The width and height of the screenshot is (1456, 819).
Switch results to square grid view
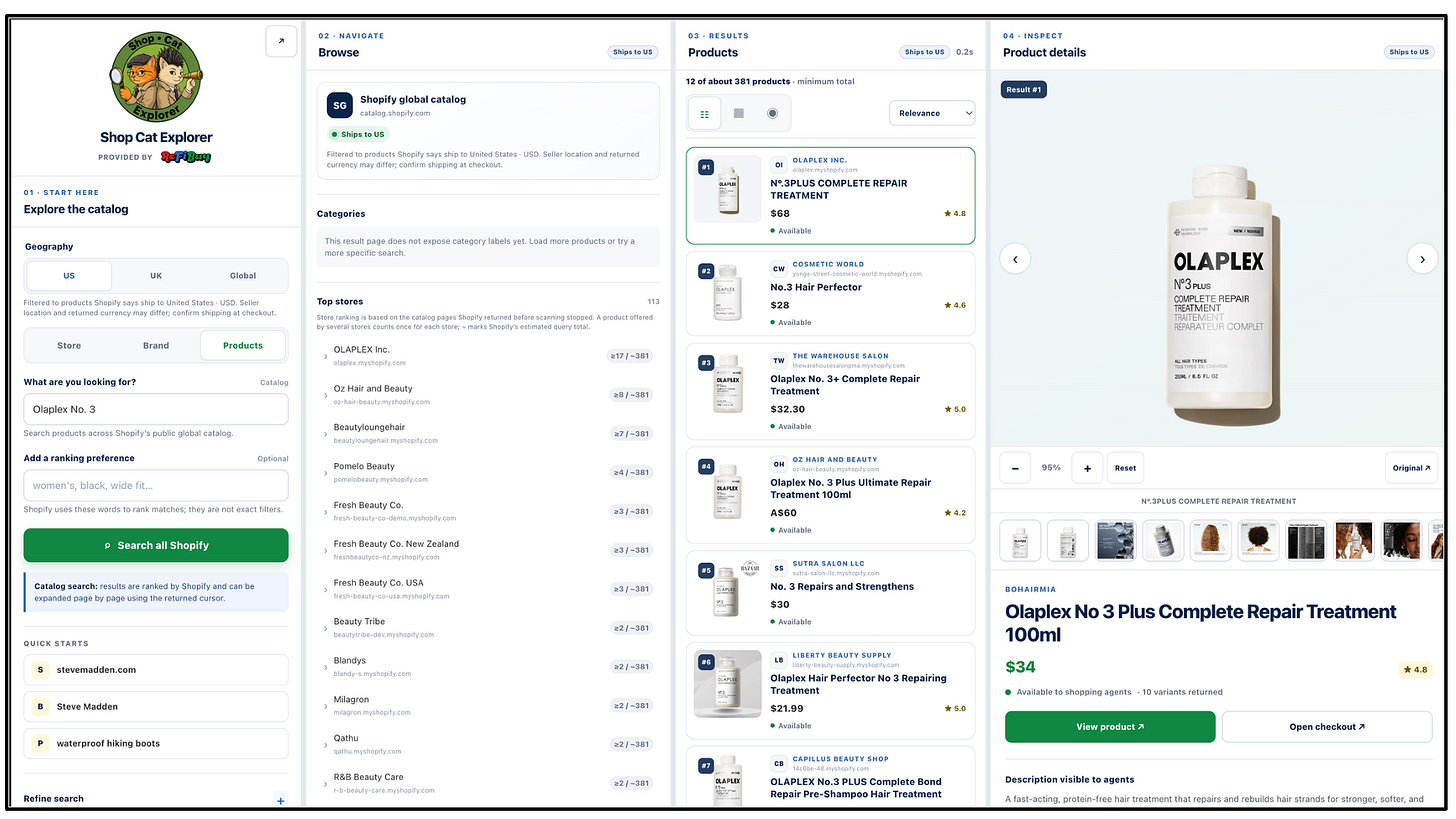click(x=739, y=114)
